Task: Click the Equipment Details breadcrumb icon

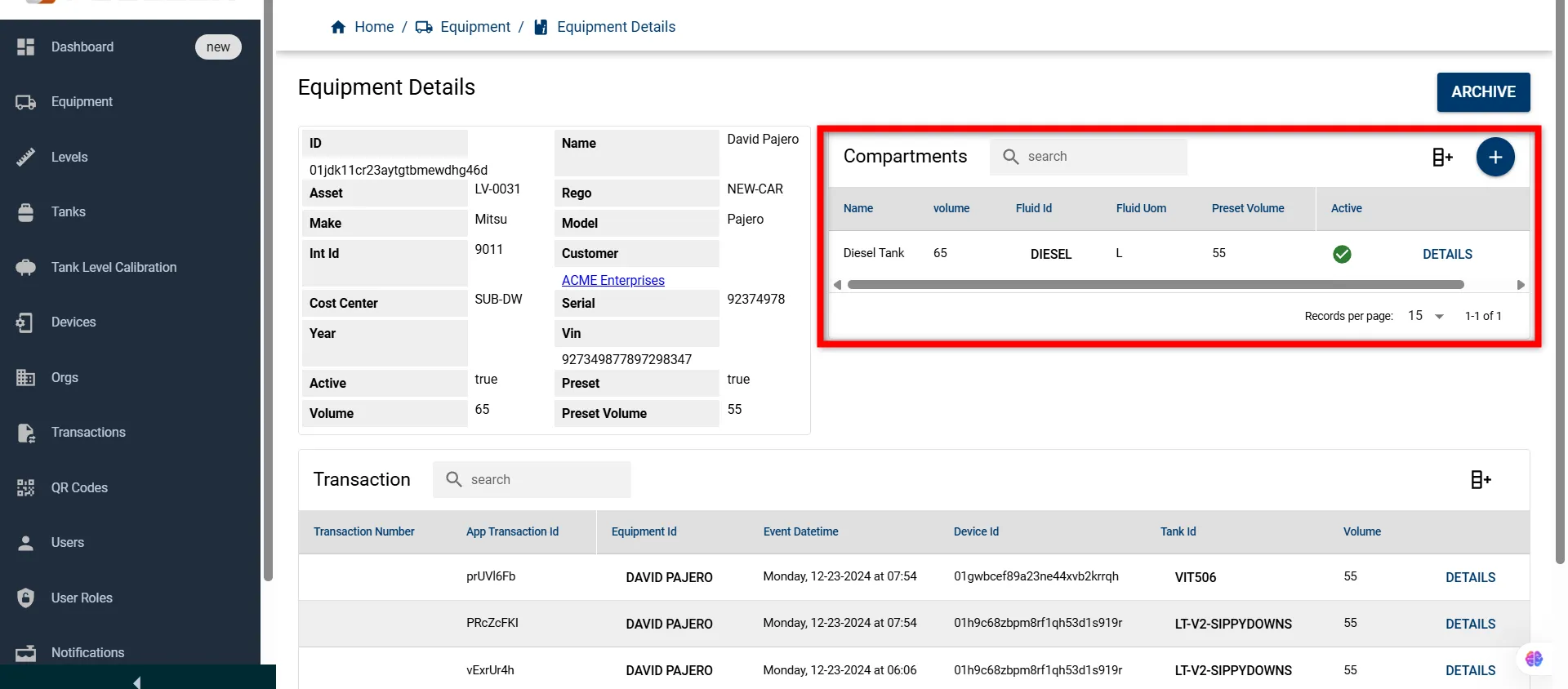Action: [x=541, y=27]
